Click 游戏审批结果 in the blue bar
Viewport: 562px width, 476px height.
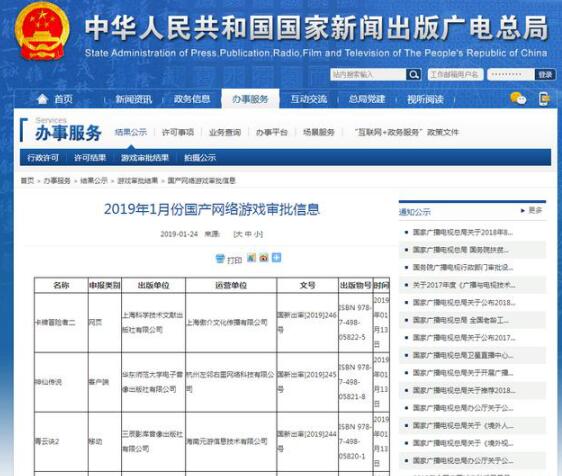point(145,158)
